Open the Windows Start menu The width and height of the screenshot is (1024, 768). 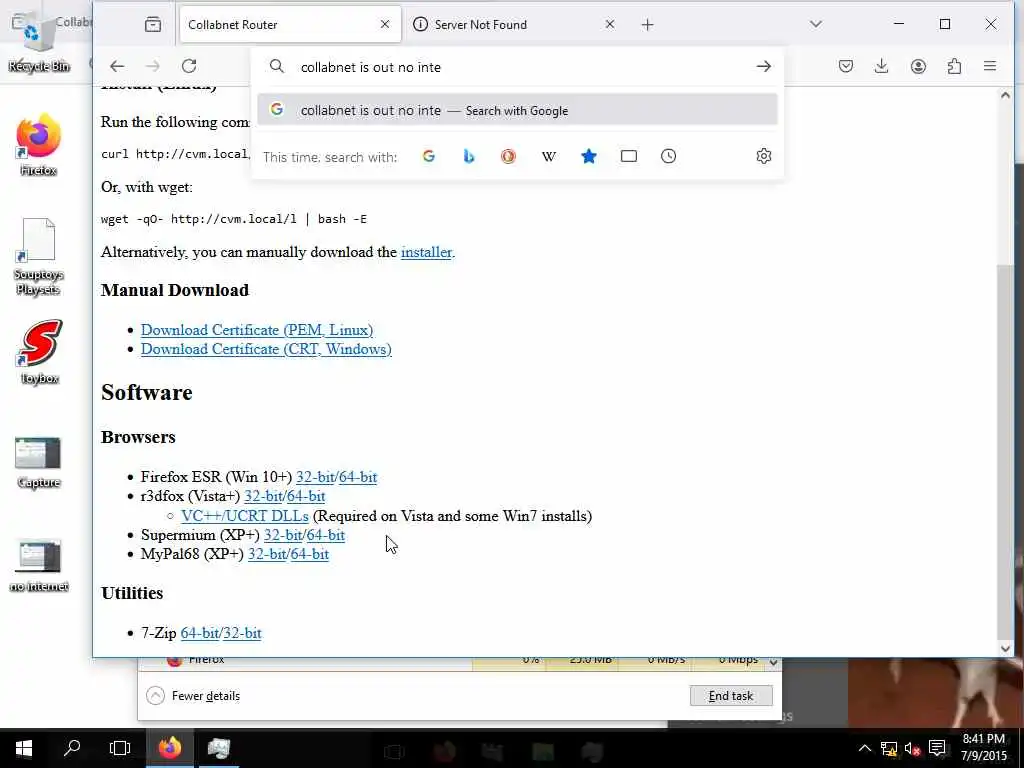(24, 748)
